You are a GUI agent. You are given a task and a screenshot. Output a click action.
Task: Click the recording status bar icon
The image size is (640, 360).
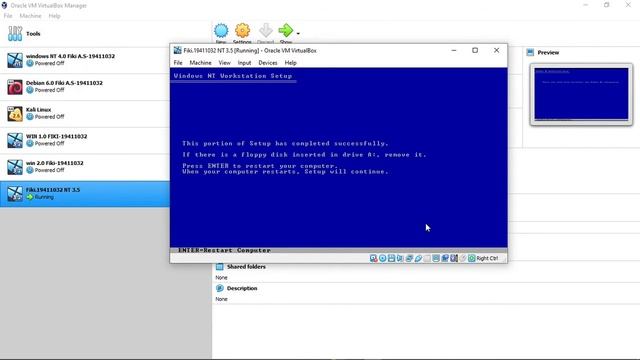445,258
